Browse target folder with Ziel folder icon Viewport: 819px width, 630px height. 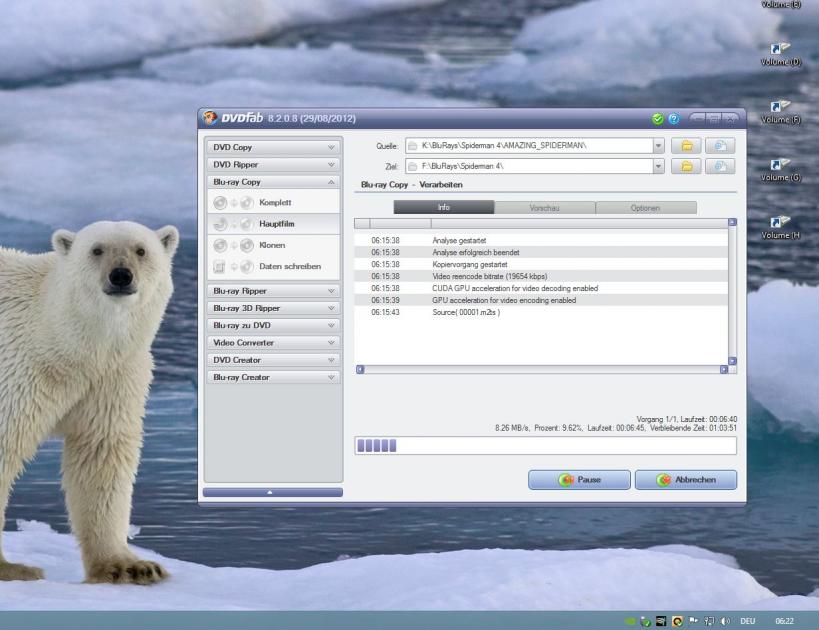pos(686,166)
